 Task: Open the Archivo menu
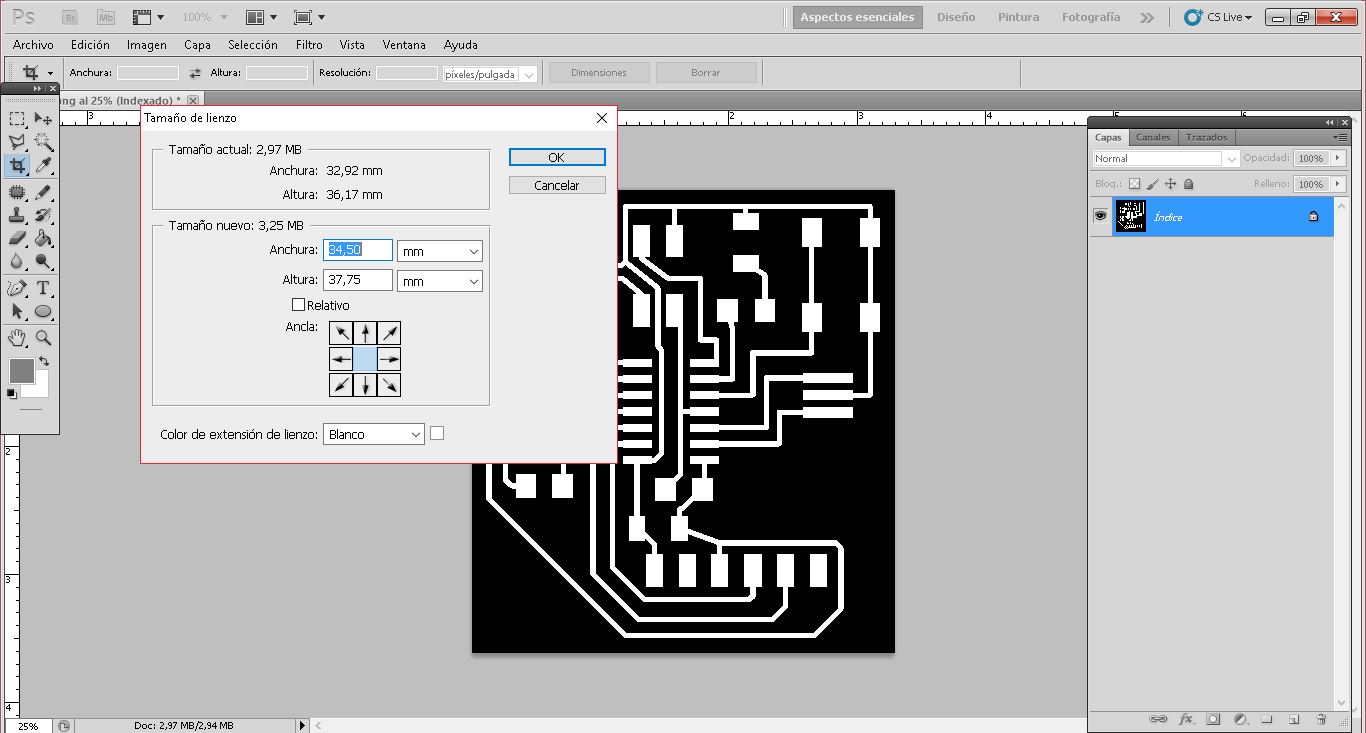click(x=33, y=45)
